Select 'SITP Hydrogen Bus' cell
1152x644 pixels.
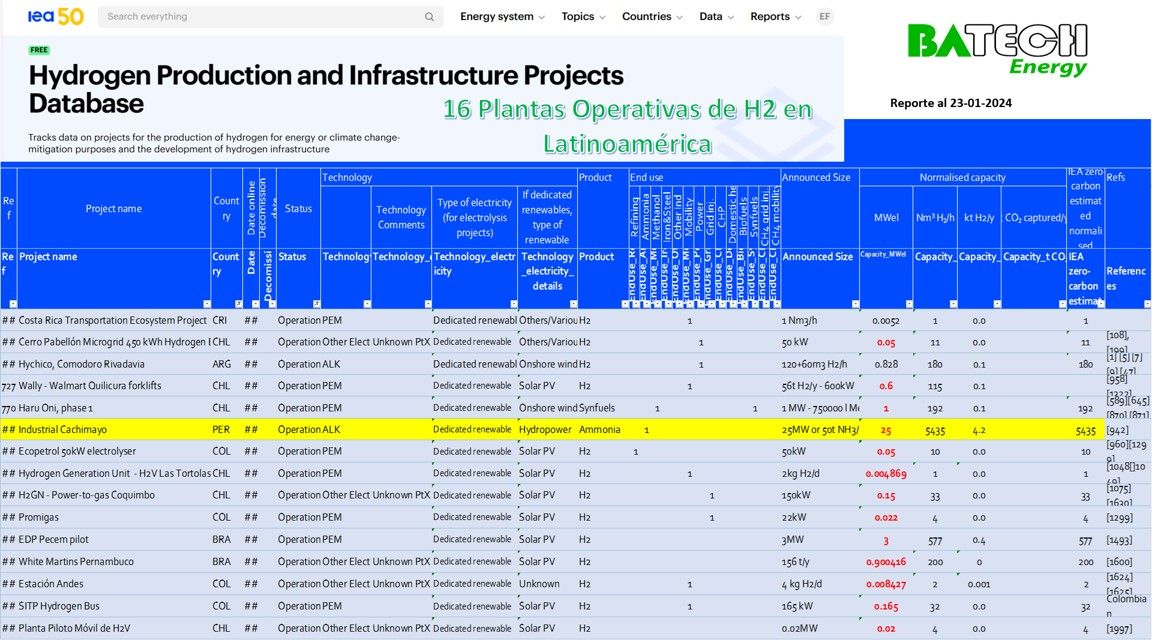tap(114, 606)
